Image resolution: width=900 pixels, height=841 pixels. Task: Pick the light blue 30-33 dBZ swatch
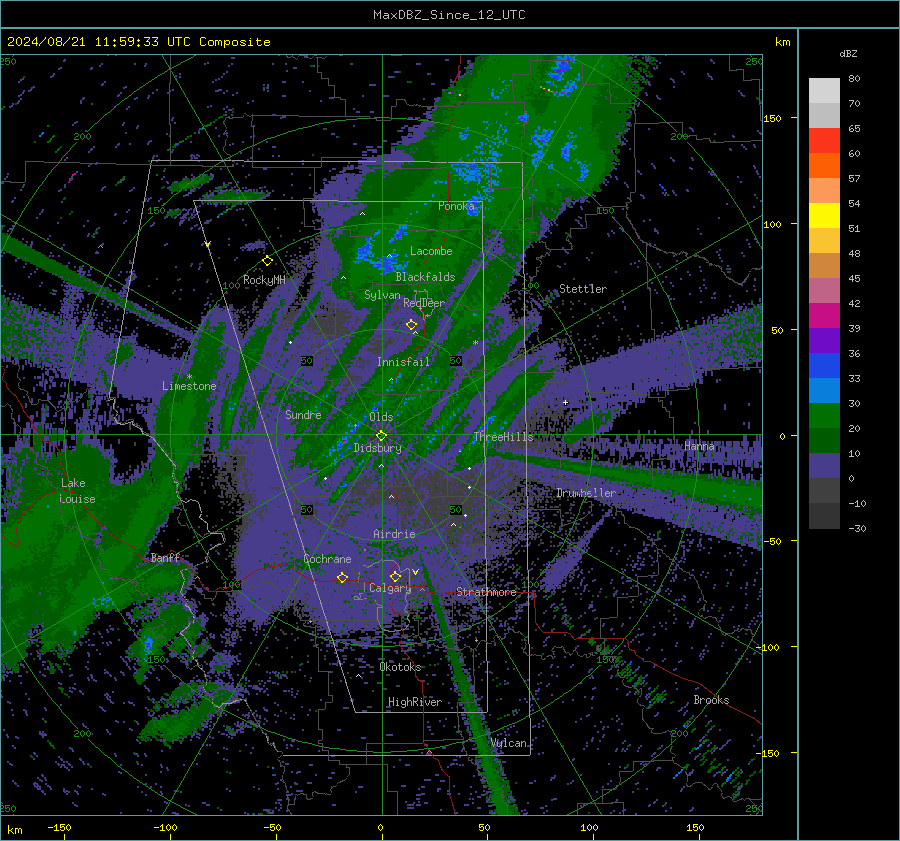(824, 391)
